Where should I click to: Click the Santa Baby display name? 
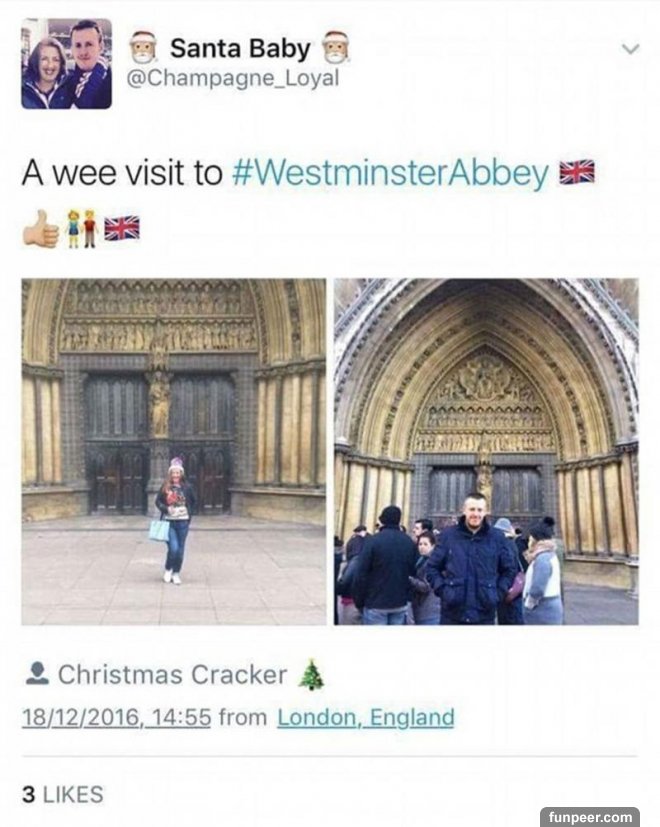coord(240,49)
